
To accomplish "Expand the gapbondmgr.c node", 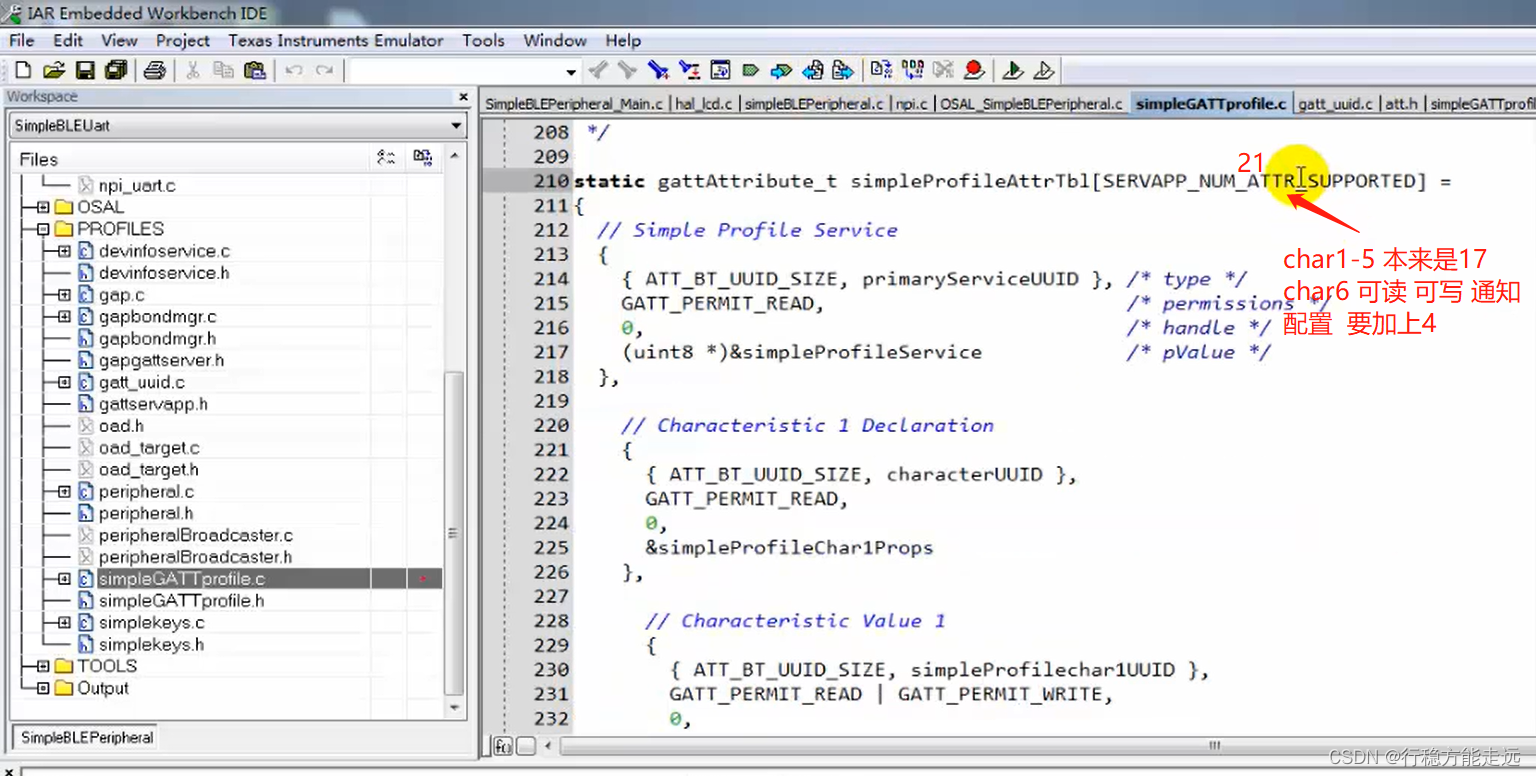I will click(64, 317).
